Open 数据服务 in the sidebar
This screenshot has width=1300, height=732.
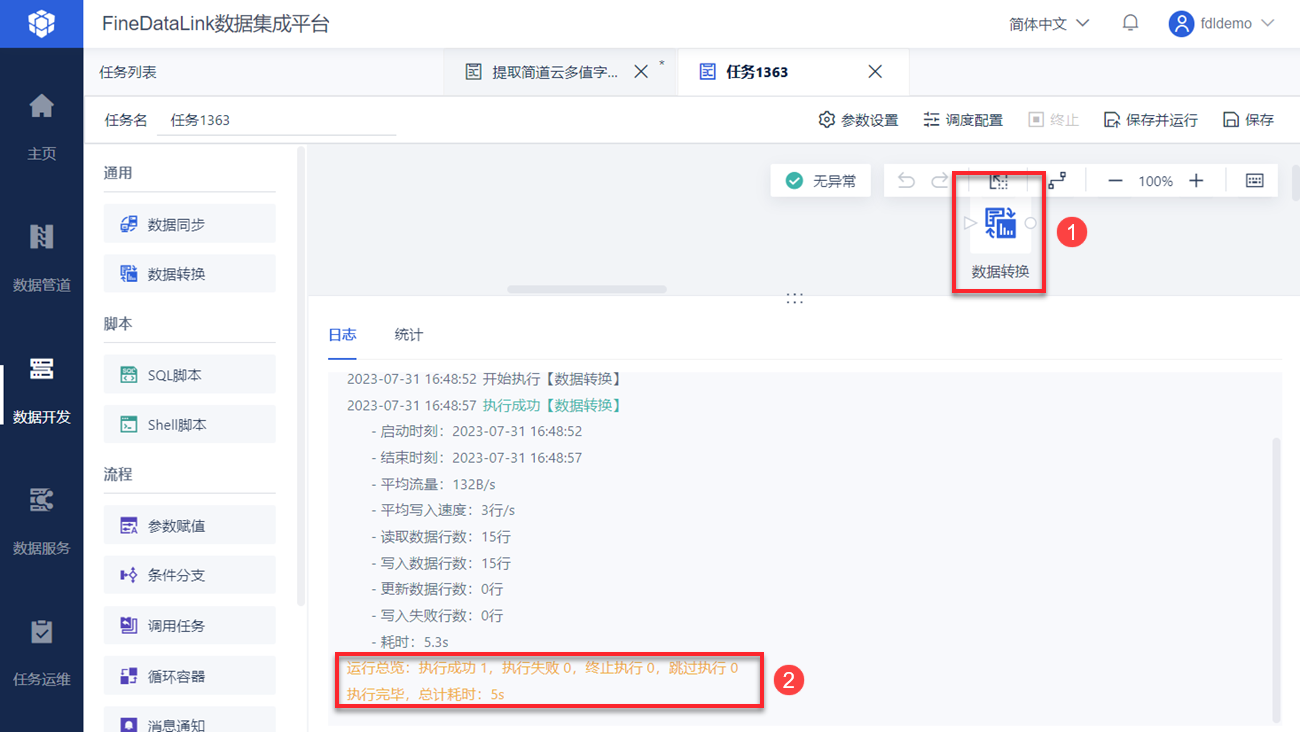point(41,521)
